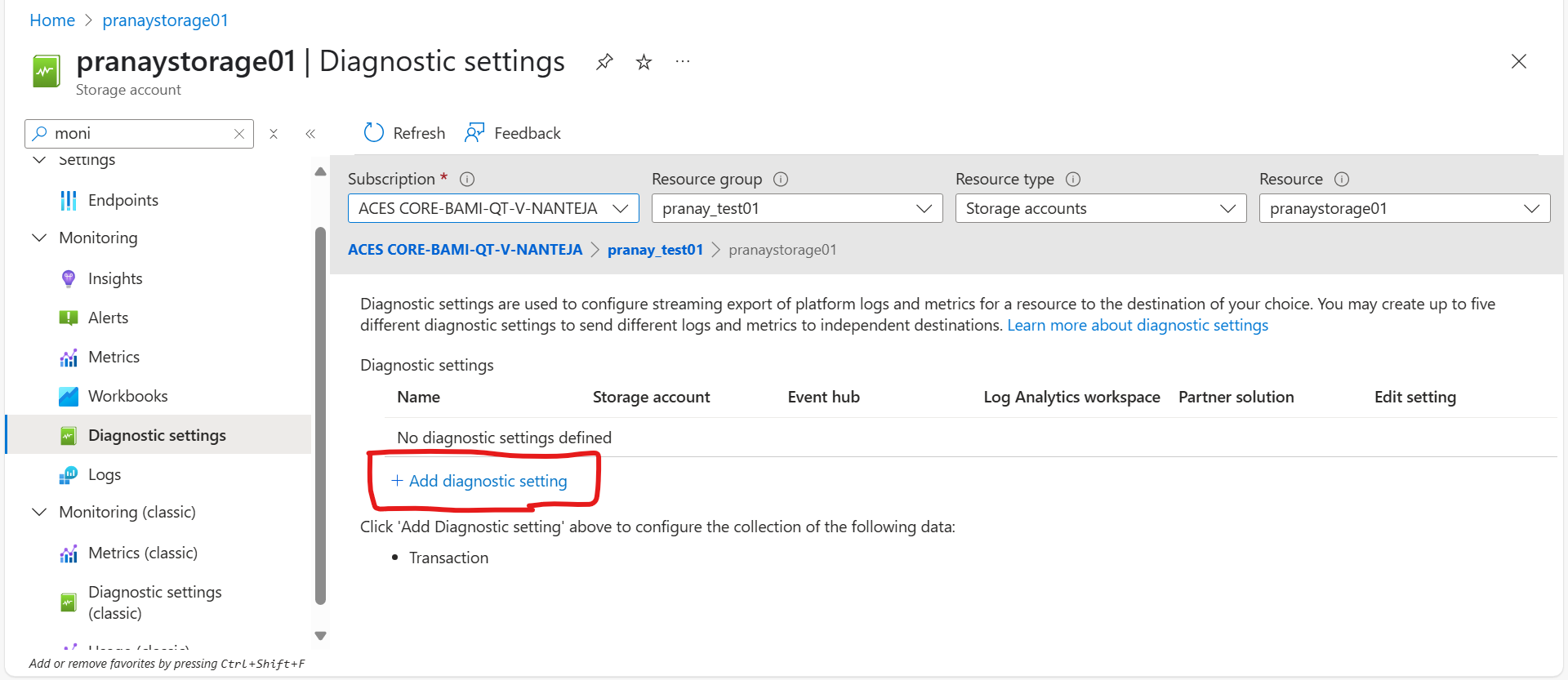Open the Subscription dropdown
This screenshot has width=1568, height=680.
pyautogui.click(x=493, y=208)
